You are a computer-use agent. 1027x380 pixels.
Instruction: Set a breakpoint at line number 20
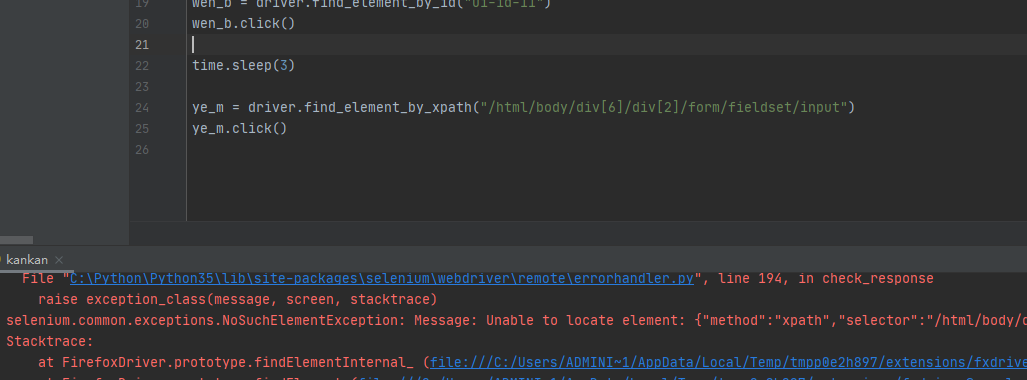click(142, 24)
